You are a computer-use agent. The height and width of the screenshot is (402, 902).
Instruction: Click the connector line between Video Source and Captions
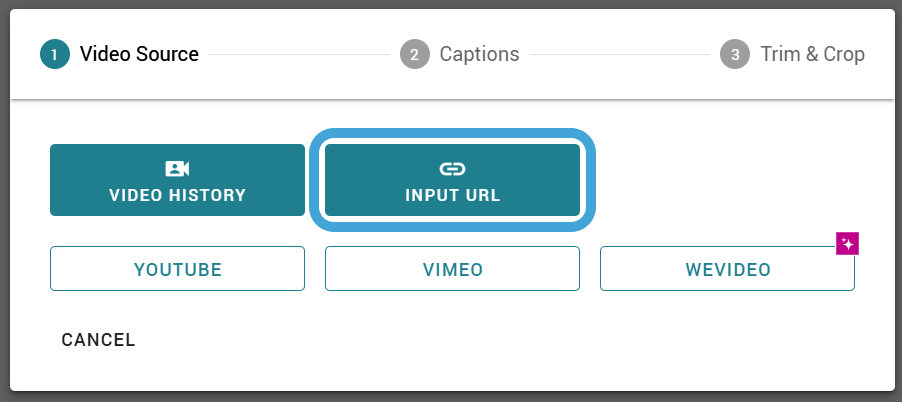300,55
